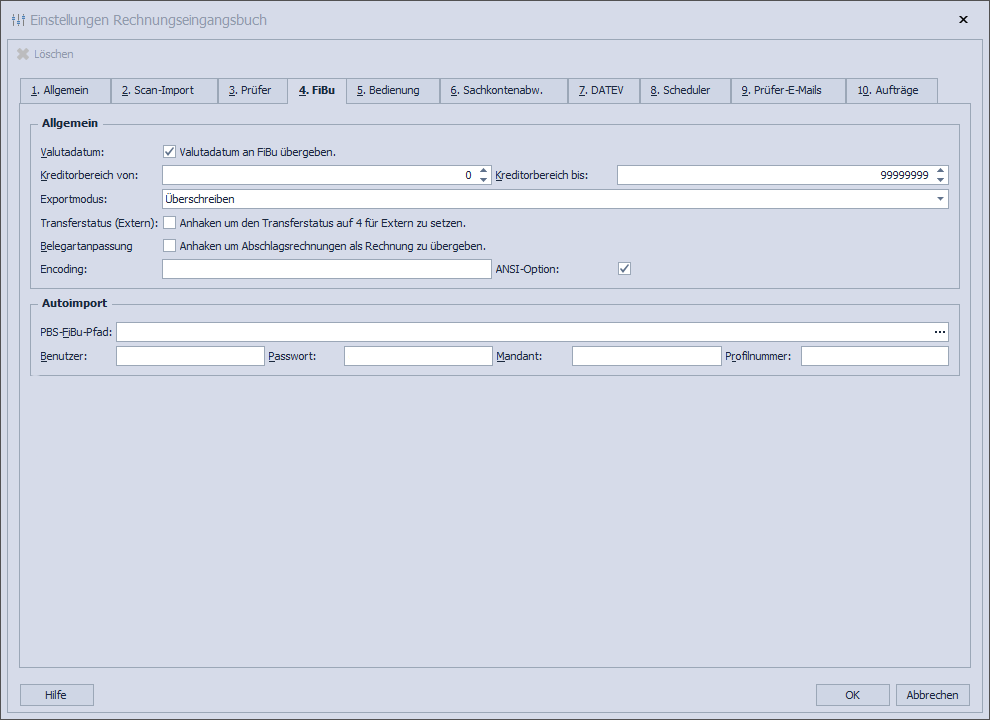
Task: Click the Abbrechen button
Action: (x=932, y=695)
